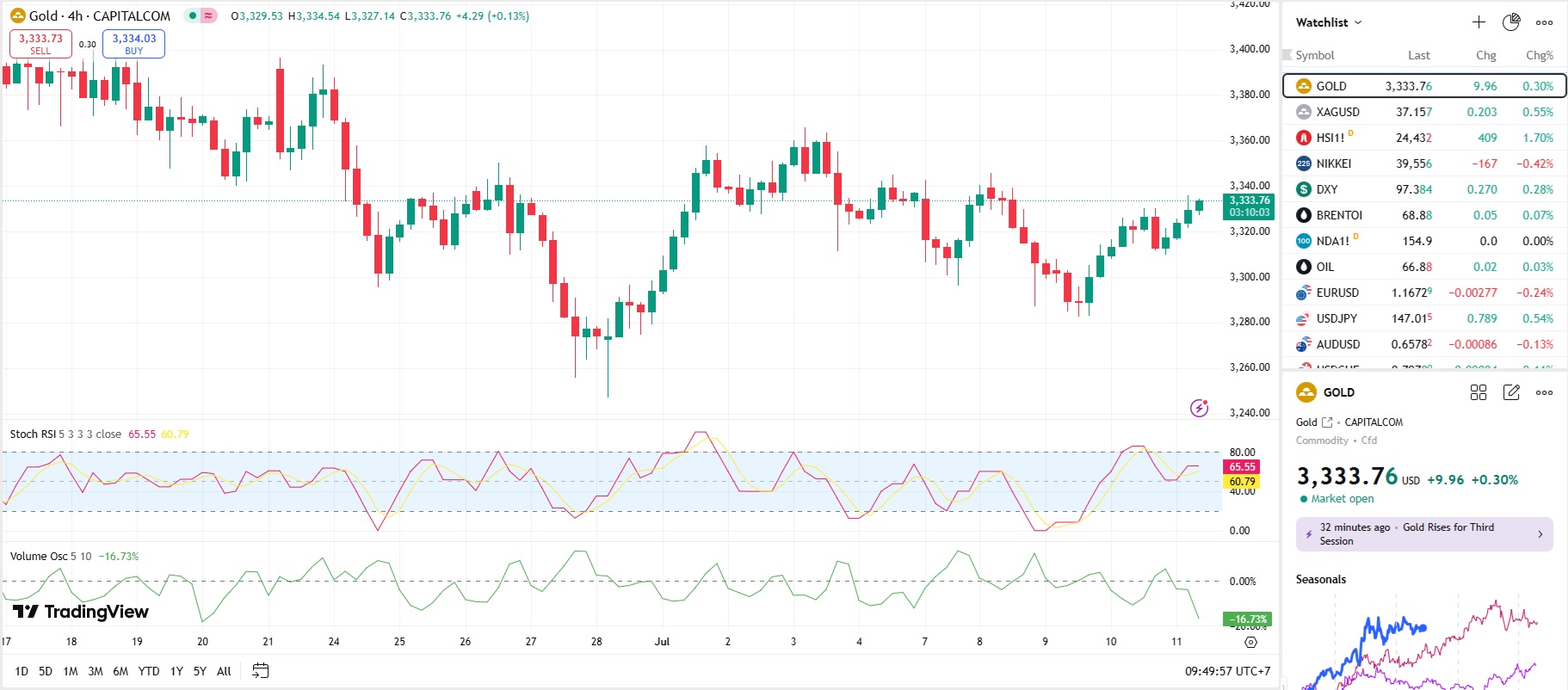1568x690 pixels.
Task: Add a symbol with the plus icon
Action: 1478,22
